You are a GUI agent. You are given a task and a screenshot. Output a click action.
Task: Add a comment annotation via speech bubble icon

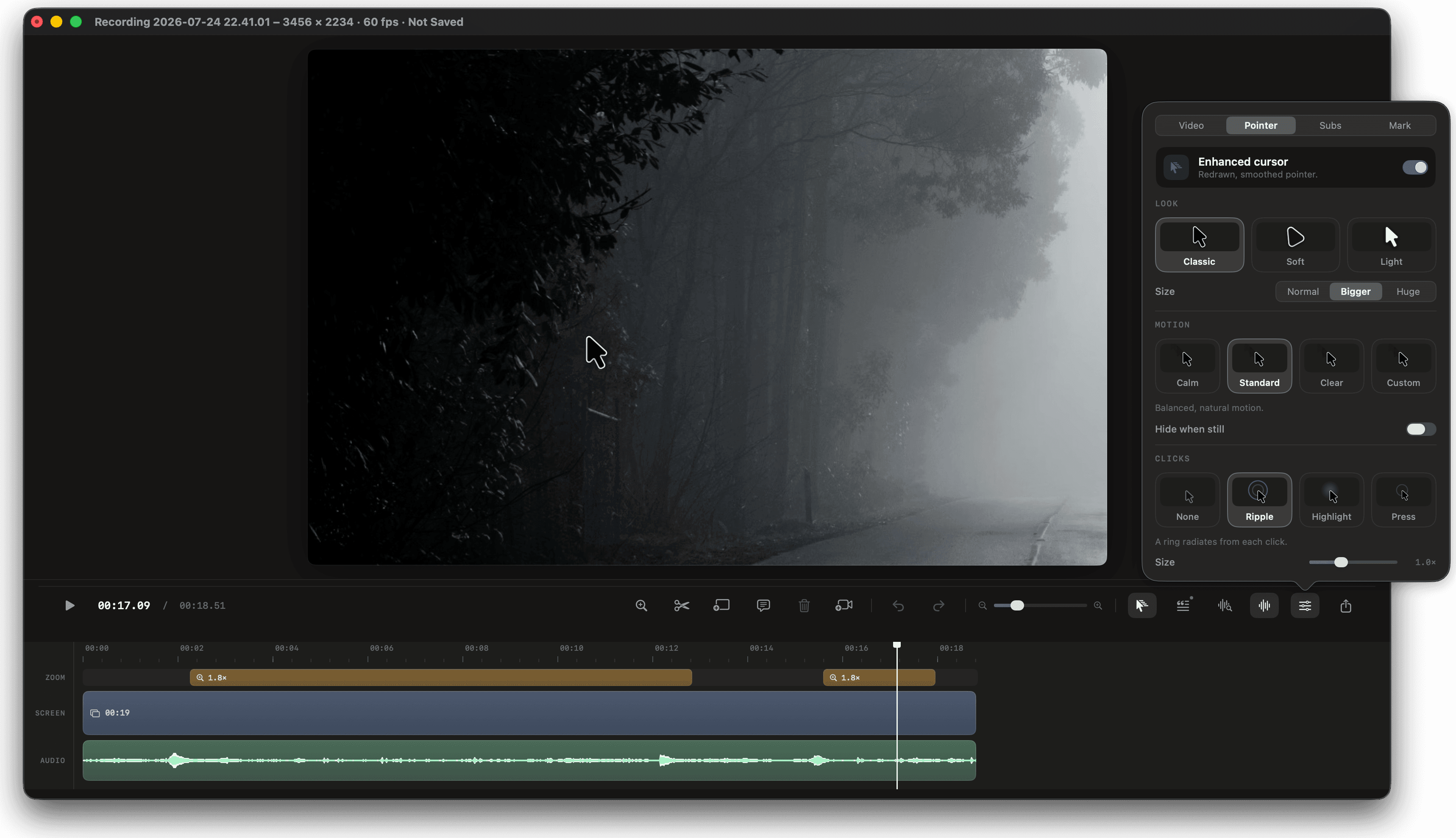click(x=763, y=605)
